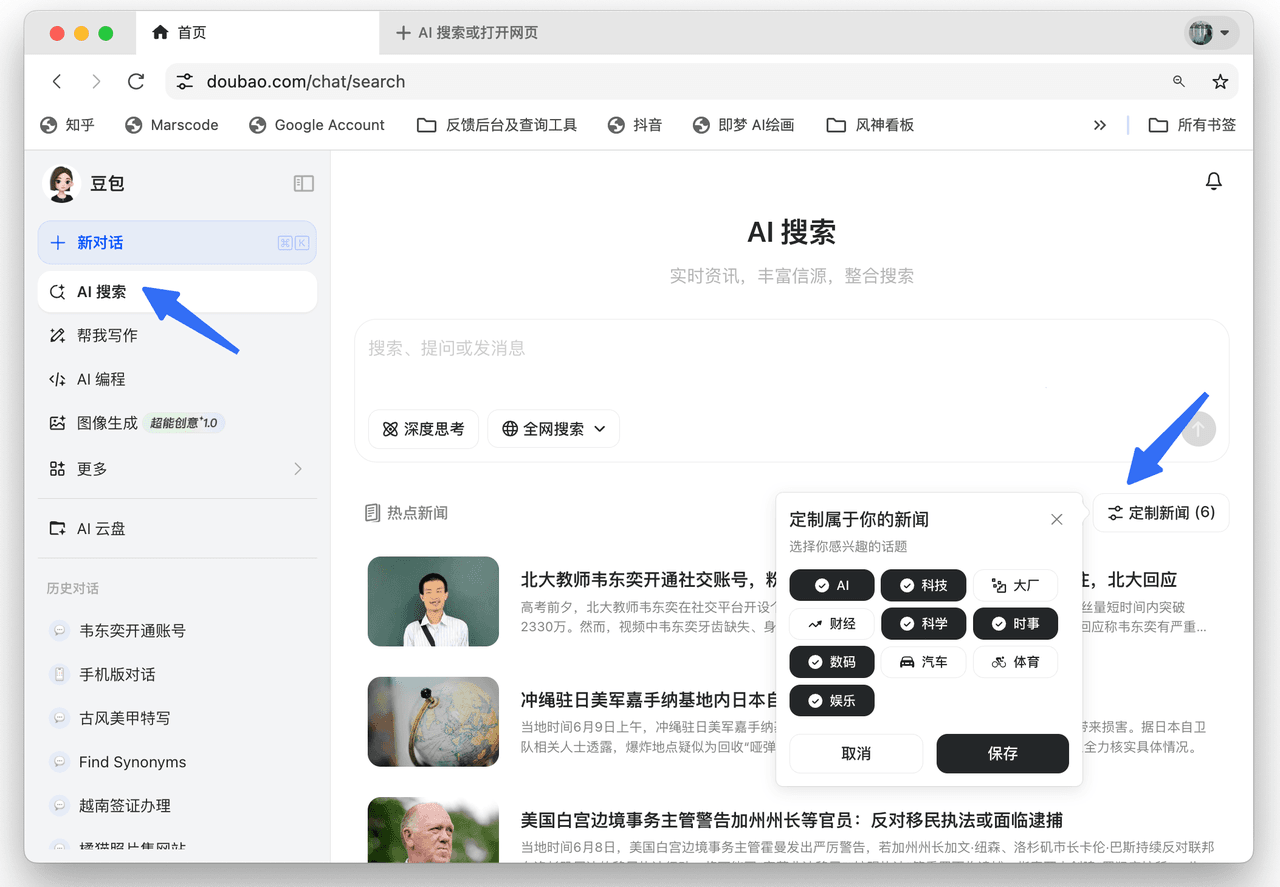The width and height of the screenshot is (1280, 887).
Task: Enable the 财经 topic chip
Action: (832, 624)
